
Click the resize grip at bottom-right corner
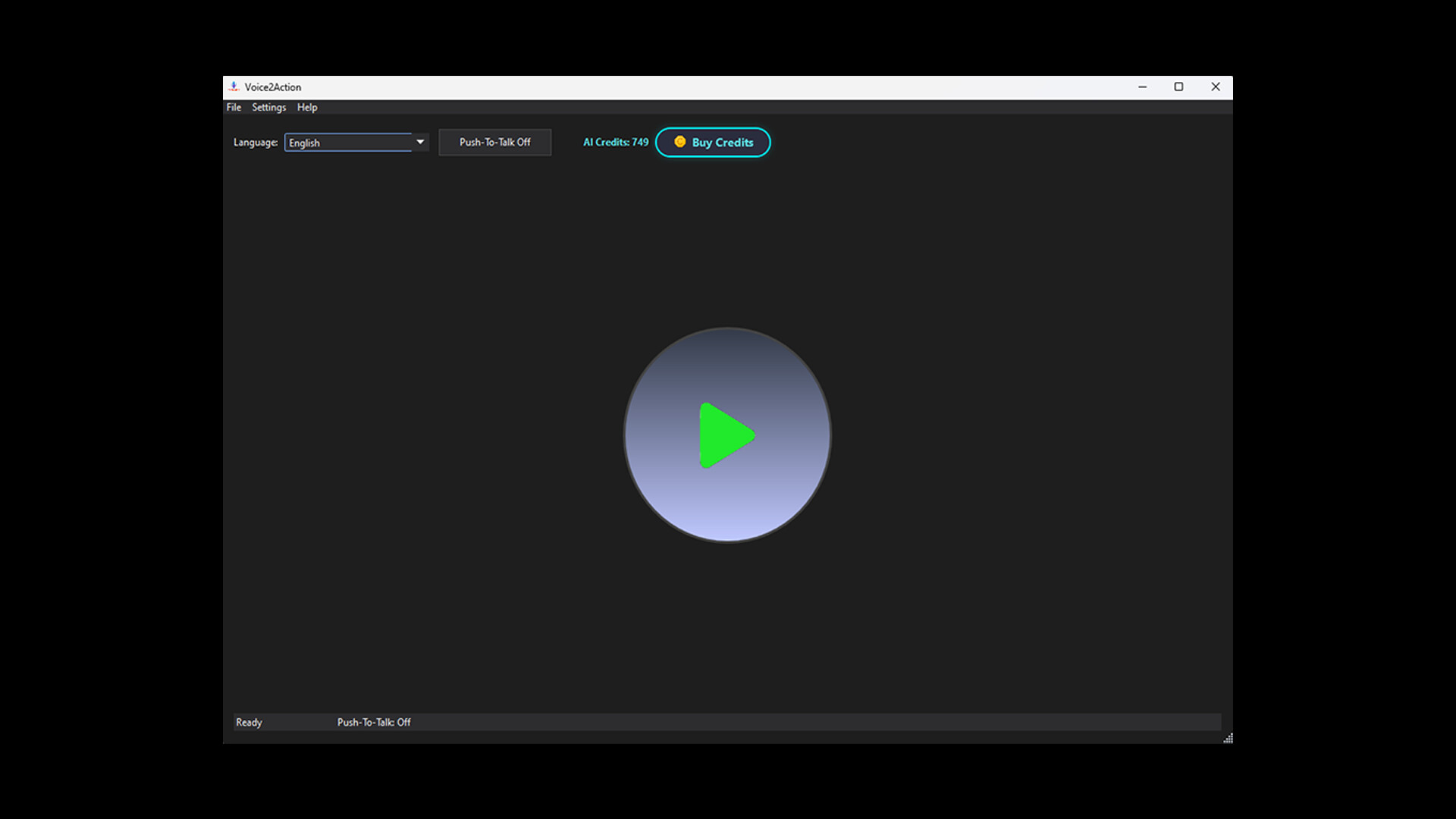1228,738
